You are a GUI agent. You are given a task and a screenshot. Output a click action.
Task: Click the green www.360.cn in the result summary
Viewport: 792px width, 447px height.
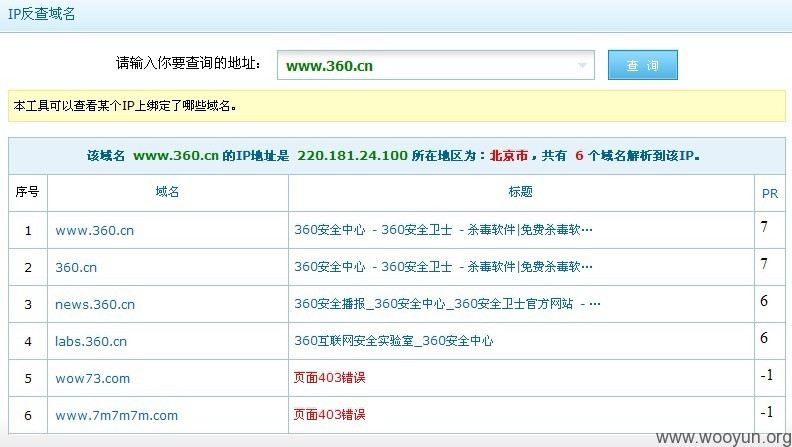176,155
